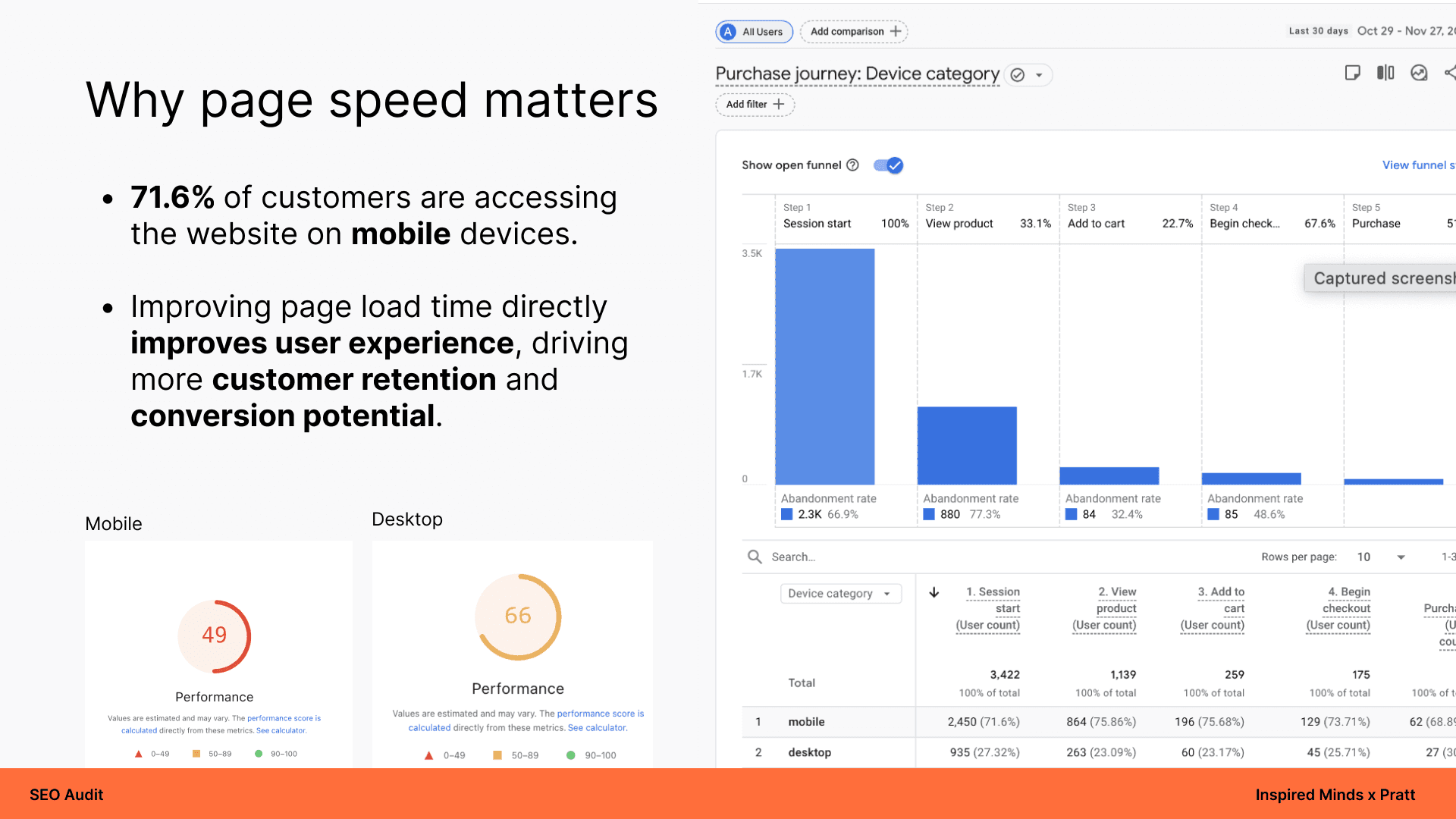Click the Show open funnel help icon
The image size is (1456, 819).
click(x=852, y=165)
